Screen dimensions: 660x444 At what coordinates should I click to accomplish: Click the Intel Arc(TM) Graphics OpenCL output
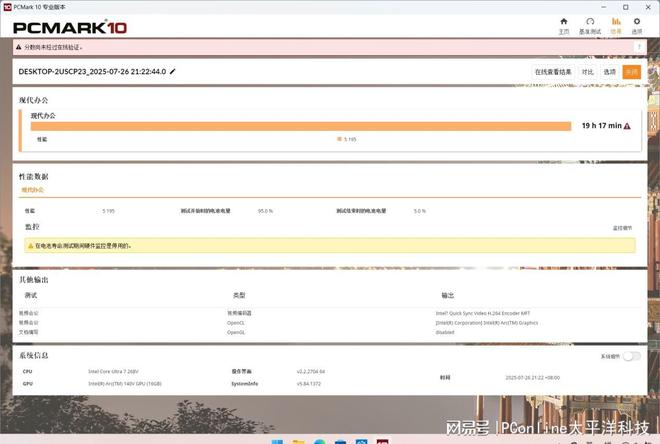487,323
